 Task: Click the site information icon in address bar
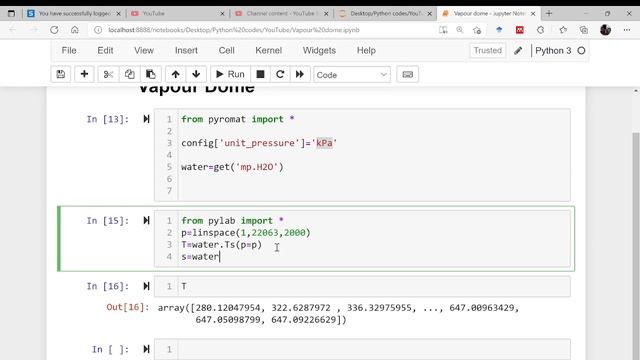(98, 30)
